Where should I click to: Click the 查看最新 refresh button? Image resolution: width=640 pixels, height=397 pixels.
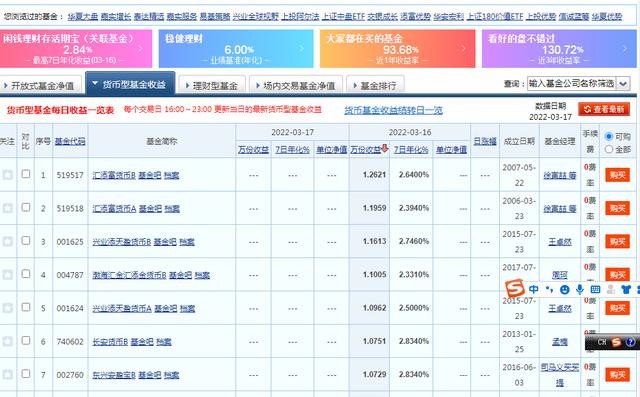click(x=604, y=109)
